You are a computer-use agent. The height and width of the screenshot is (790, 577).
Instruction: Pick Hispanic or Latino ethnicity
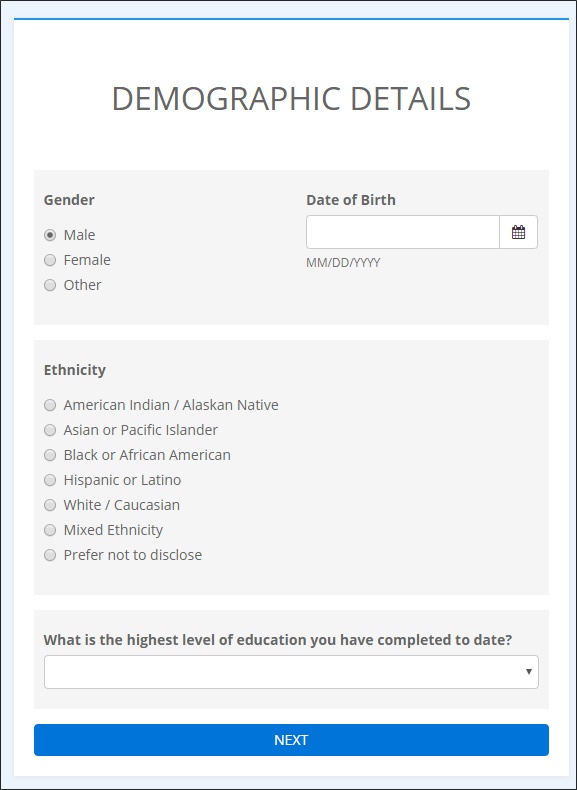(50, 480)
